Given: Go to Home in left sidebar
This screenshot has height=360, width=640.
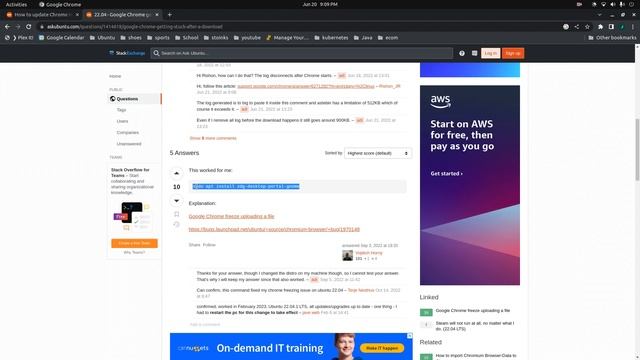Looking at the screenshot, I should coord(115,76).
